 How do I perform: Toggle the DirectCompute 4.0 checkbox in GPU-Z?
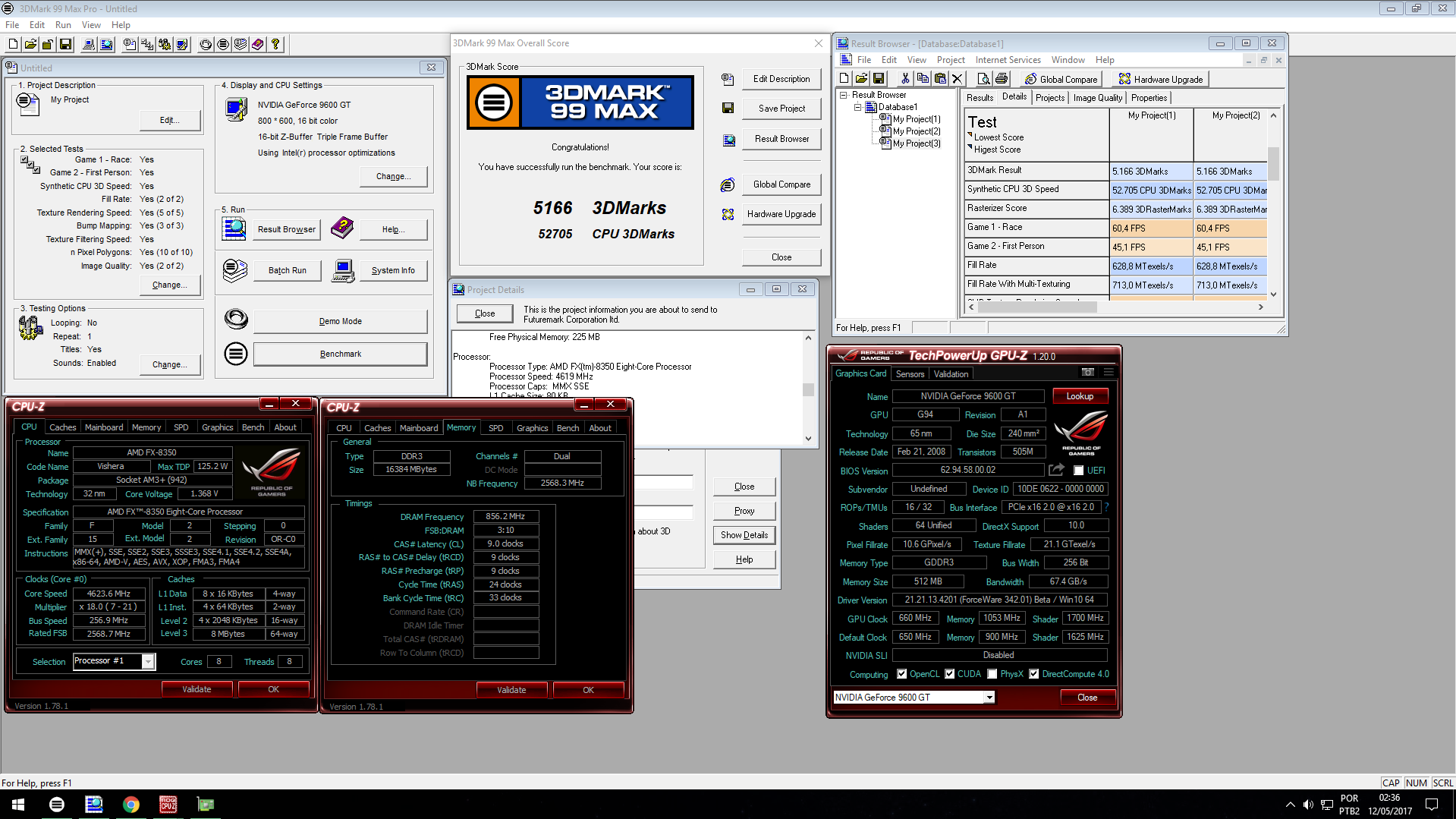[1033, 674]
